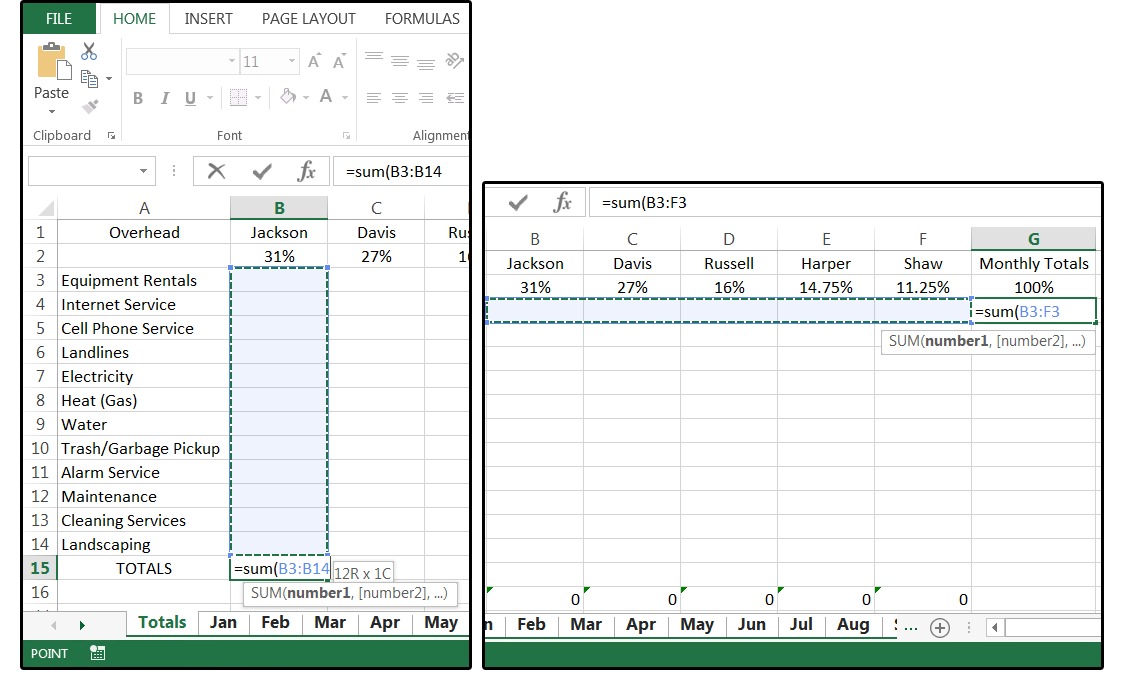
Task: Cancel formula entry with X icon
Action: click(x=216, y=171)
